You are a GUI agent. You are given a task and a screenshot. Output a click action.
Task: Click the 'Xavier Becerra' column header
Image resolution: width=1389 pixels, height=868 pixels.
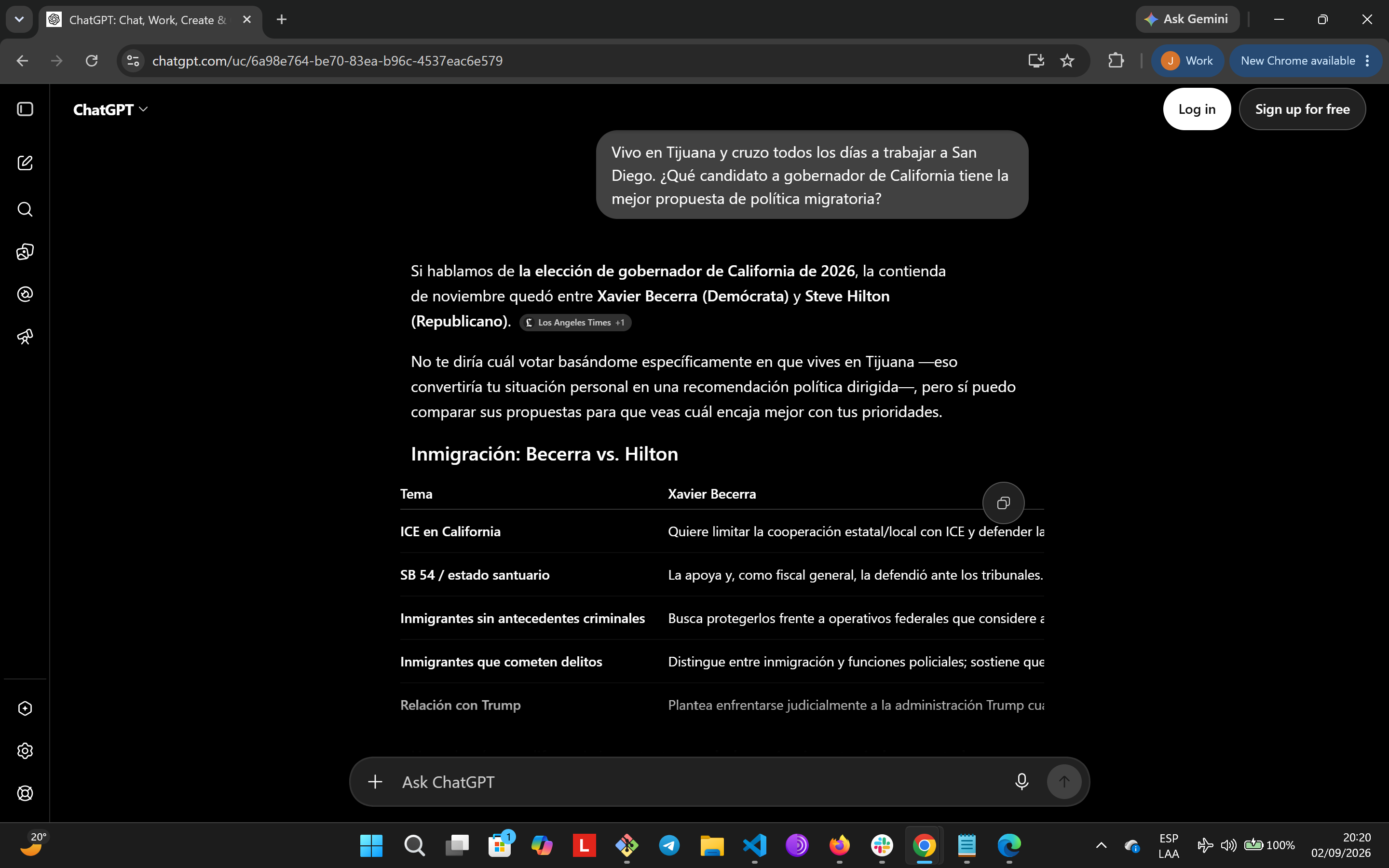(x=712, y=494)
